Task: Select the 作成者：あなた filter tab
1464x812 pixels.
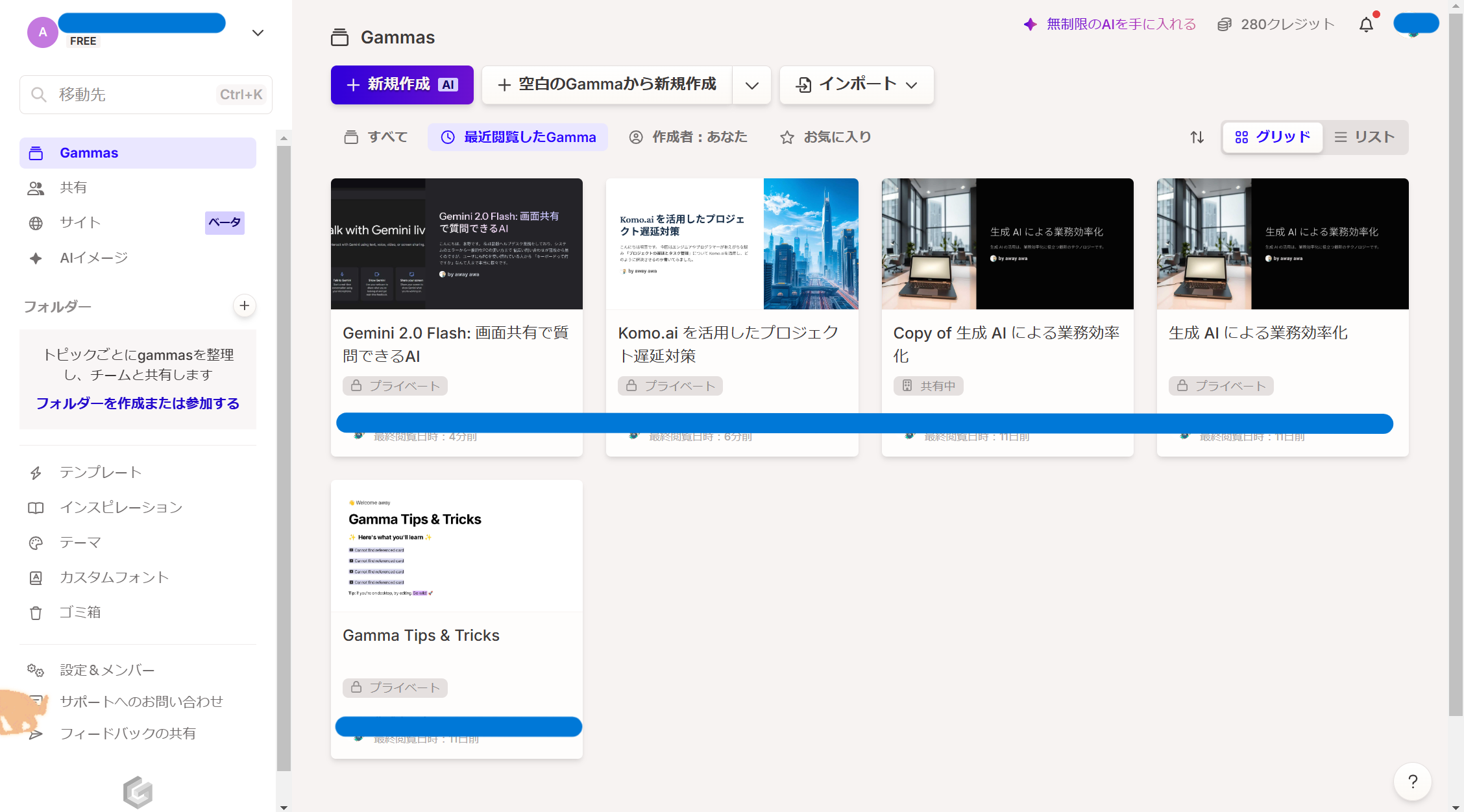Action: pos(688,137)
